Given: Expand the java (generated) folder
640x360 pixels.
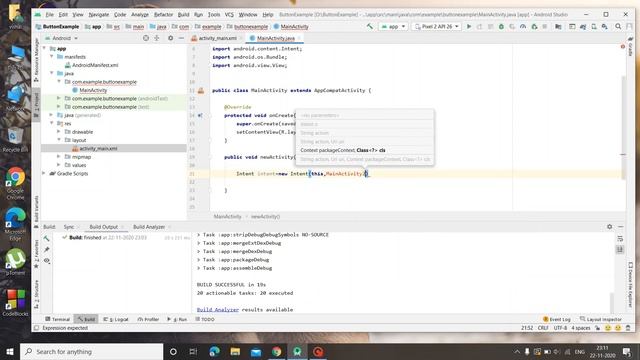Looking at the screenshot, I should pyautogui.click(x=52, y=115).
